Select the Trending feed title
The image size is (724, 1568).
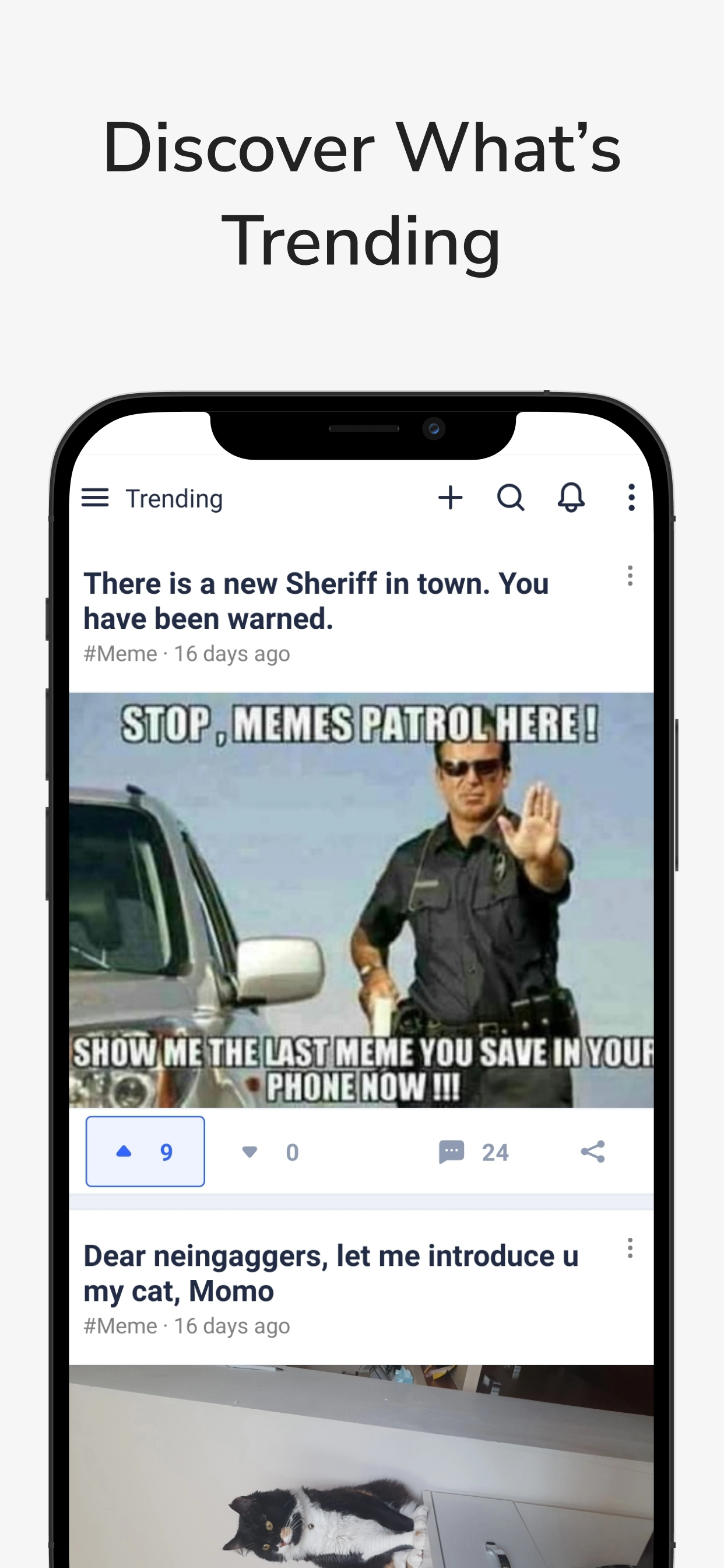point(174,499)
